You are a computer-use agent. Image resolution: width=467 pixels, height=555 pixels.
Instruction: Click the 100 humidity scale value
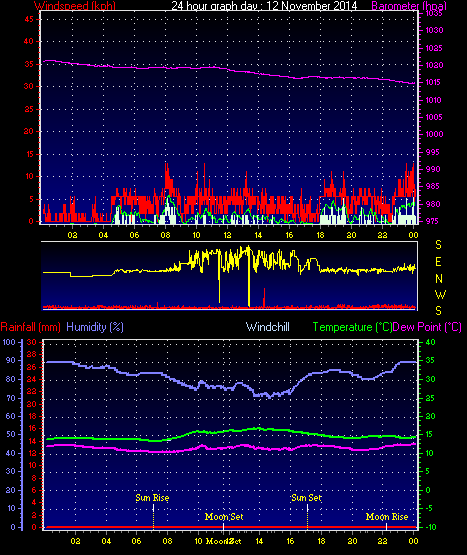pyautogui.click(x=9, y=342)
